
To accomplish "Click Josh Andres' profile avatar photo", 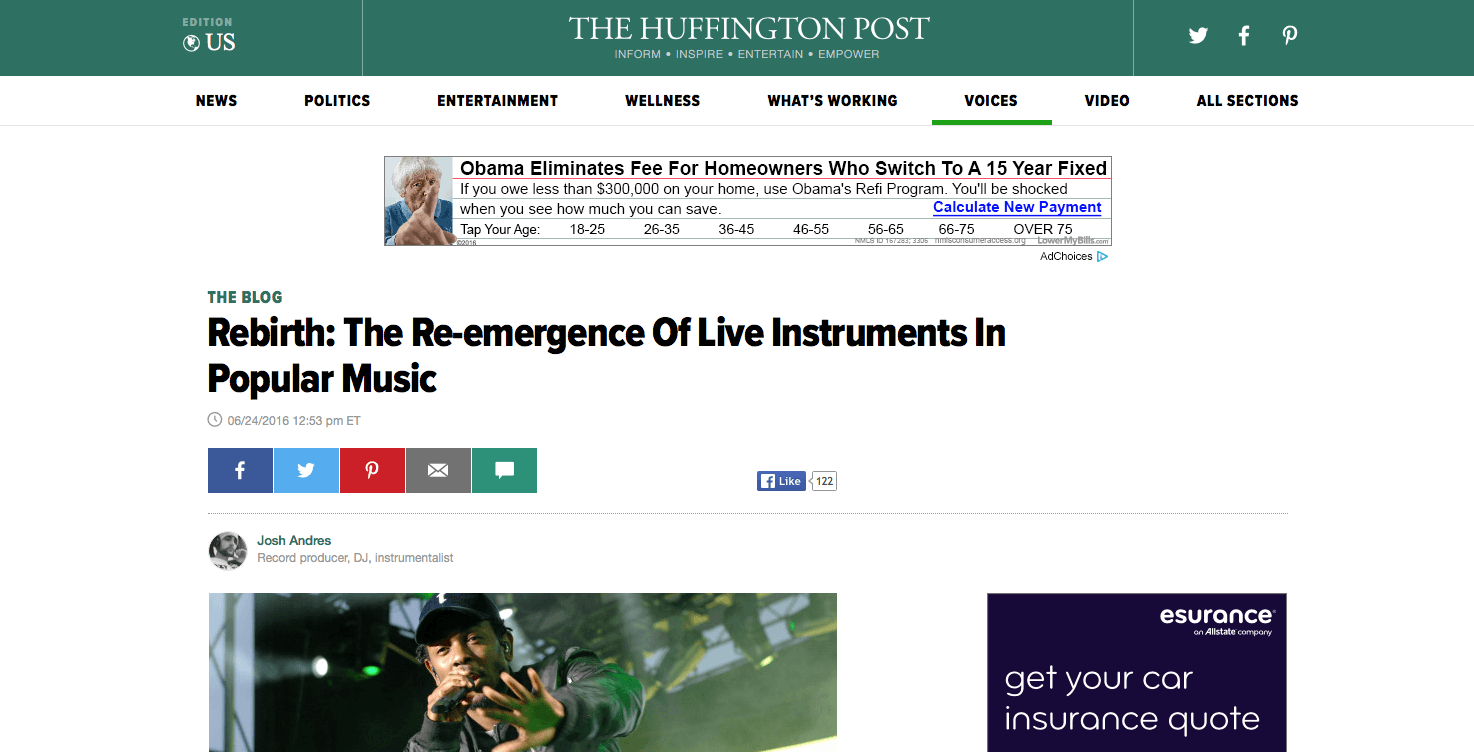I will (x=228, y=551).
